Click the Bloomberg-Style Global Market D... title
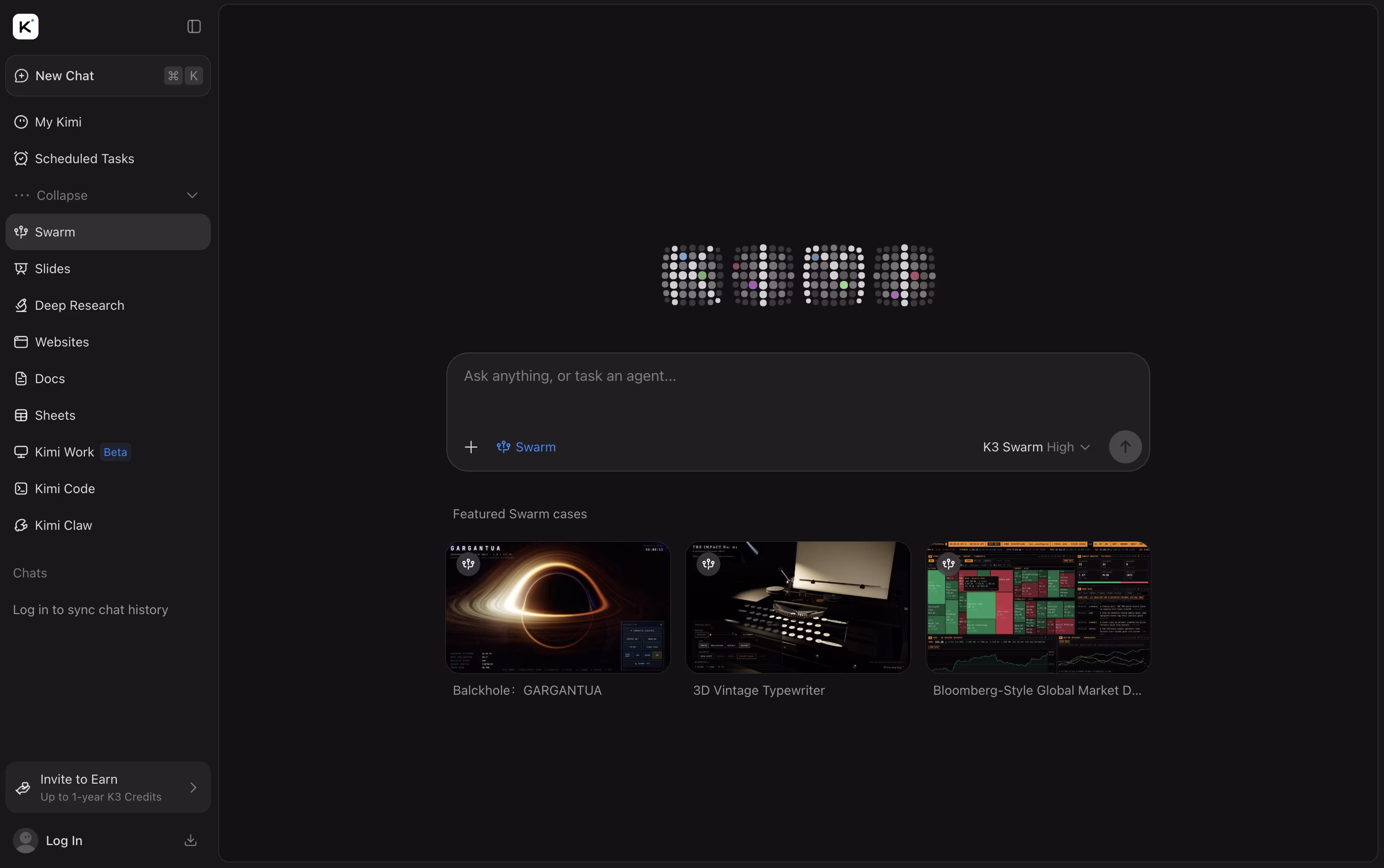 [1037, 691]
